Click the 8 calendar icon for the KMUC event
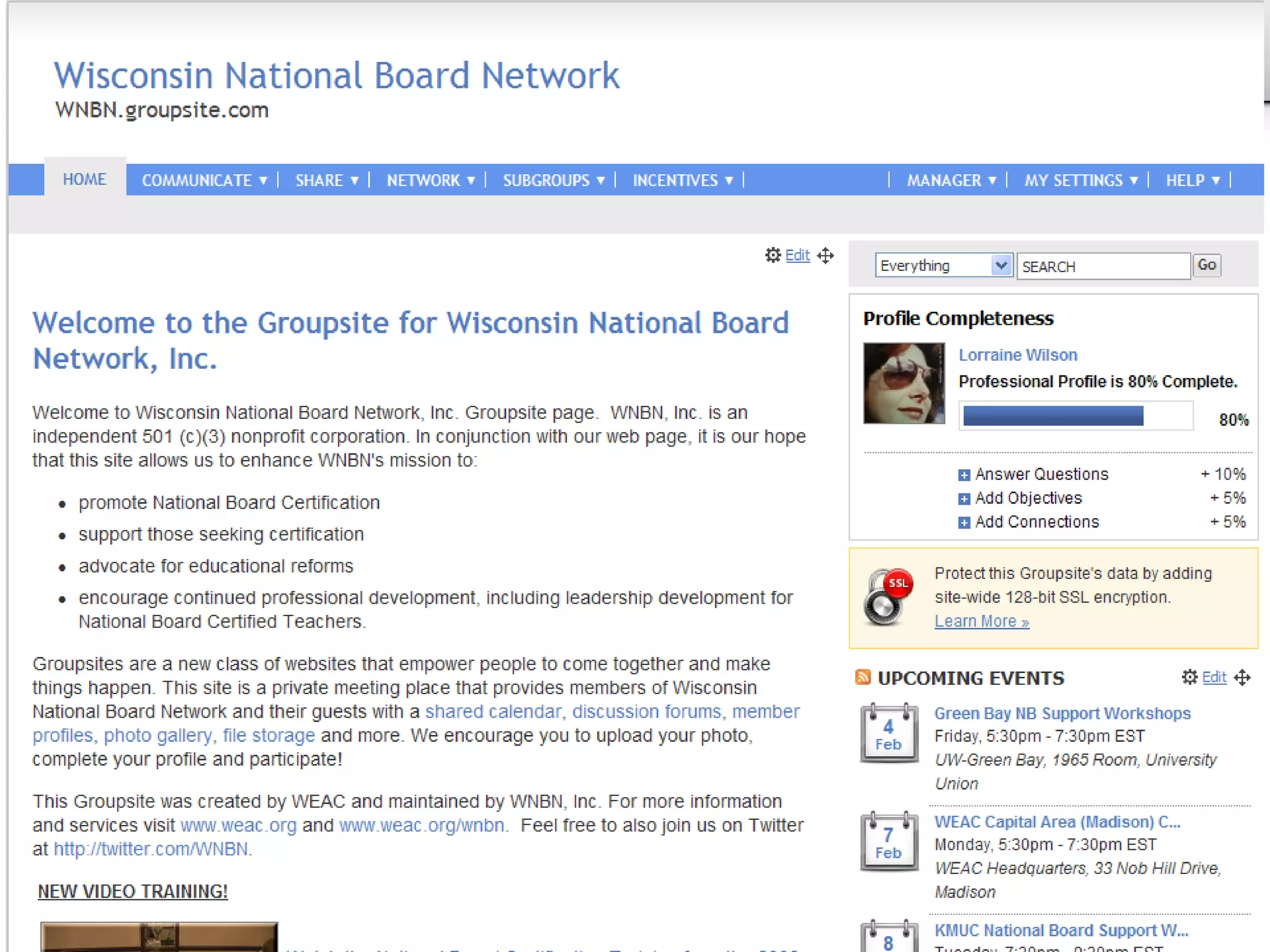This screenshot has width=1270, height=952. click(x=889, y=936)
